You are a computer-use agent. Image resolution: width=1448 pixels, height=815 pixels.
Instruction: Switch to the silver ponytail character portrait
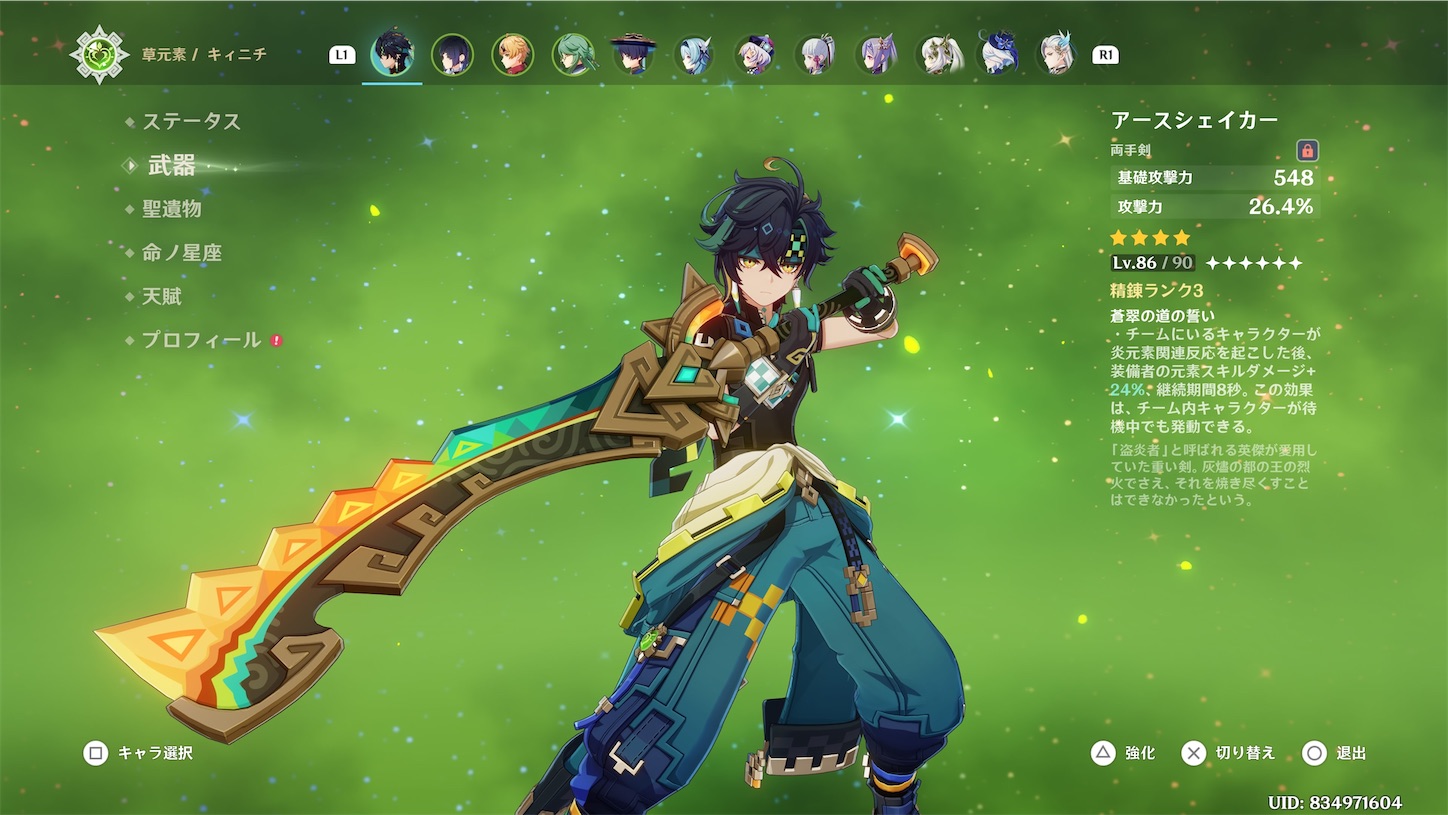[x=816, y=54]
